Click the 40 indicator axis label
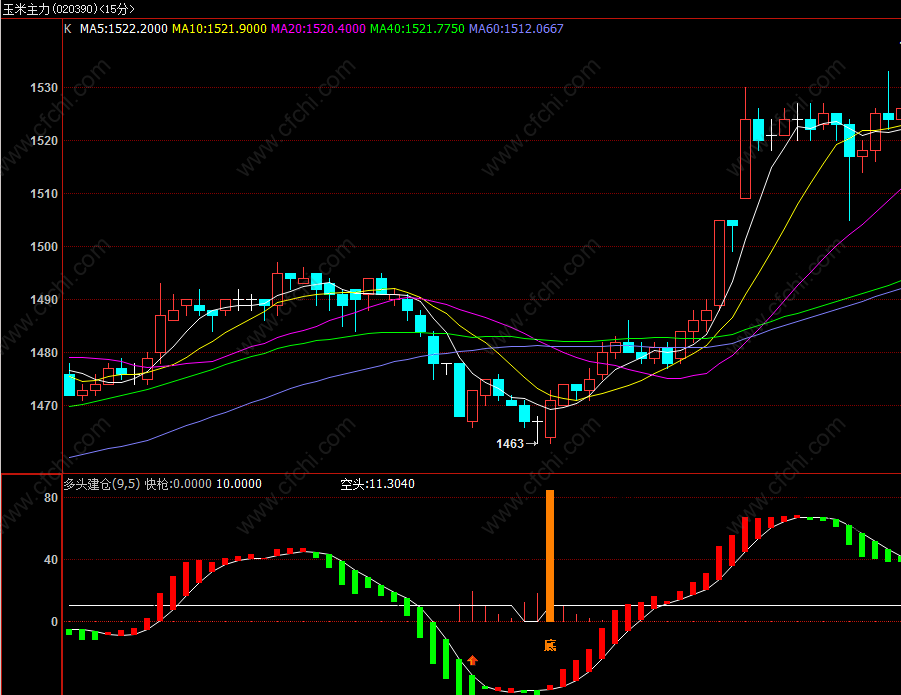Image resolution: width=901 pixels, height=695 pixels. pyautogui.click(x=51, y=559)
